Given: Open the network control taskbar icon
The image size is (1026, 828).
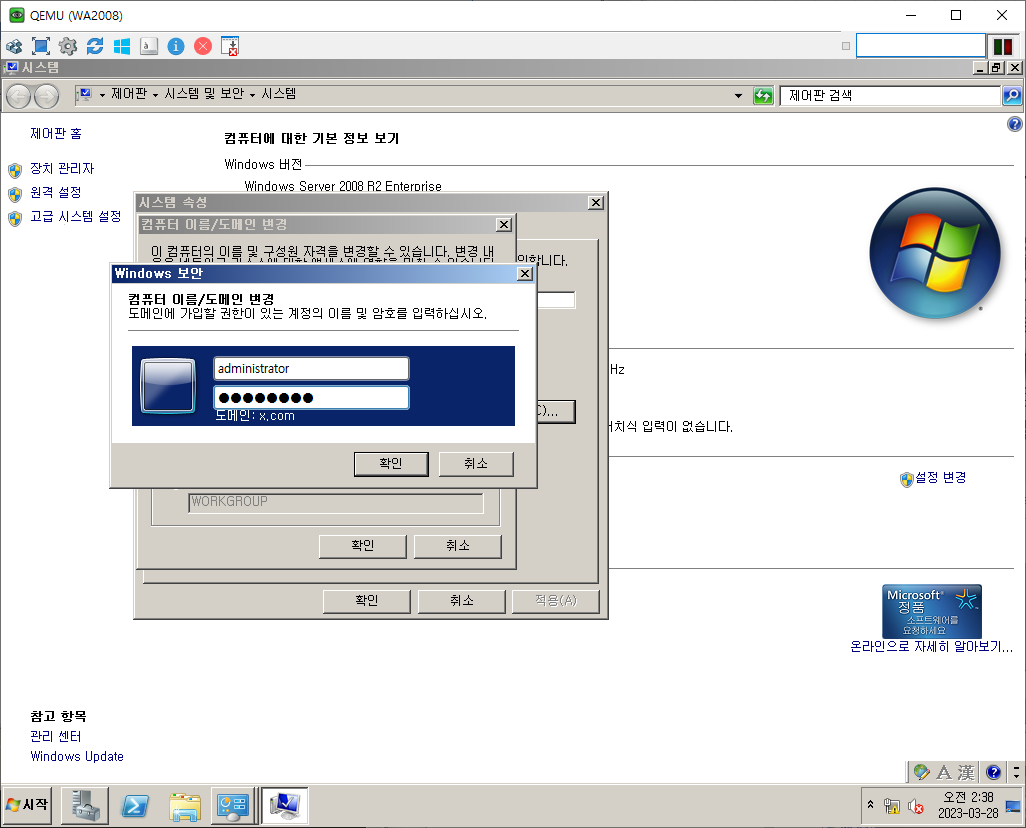Looking at the screenshot, I should [233, 806].
